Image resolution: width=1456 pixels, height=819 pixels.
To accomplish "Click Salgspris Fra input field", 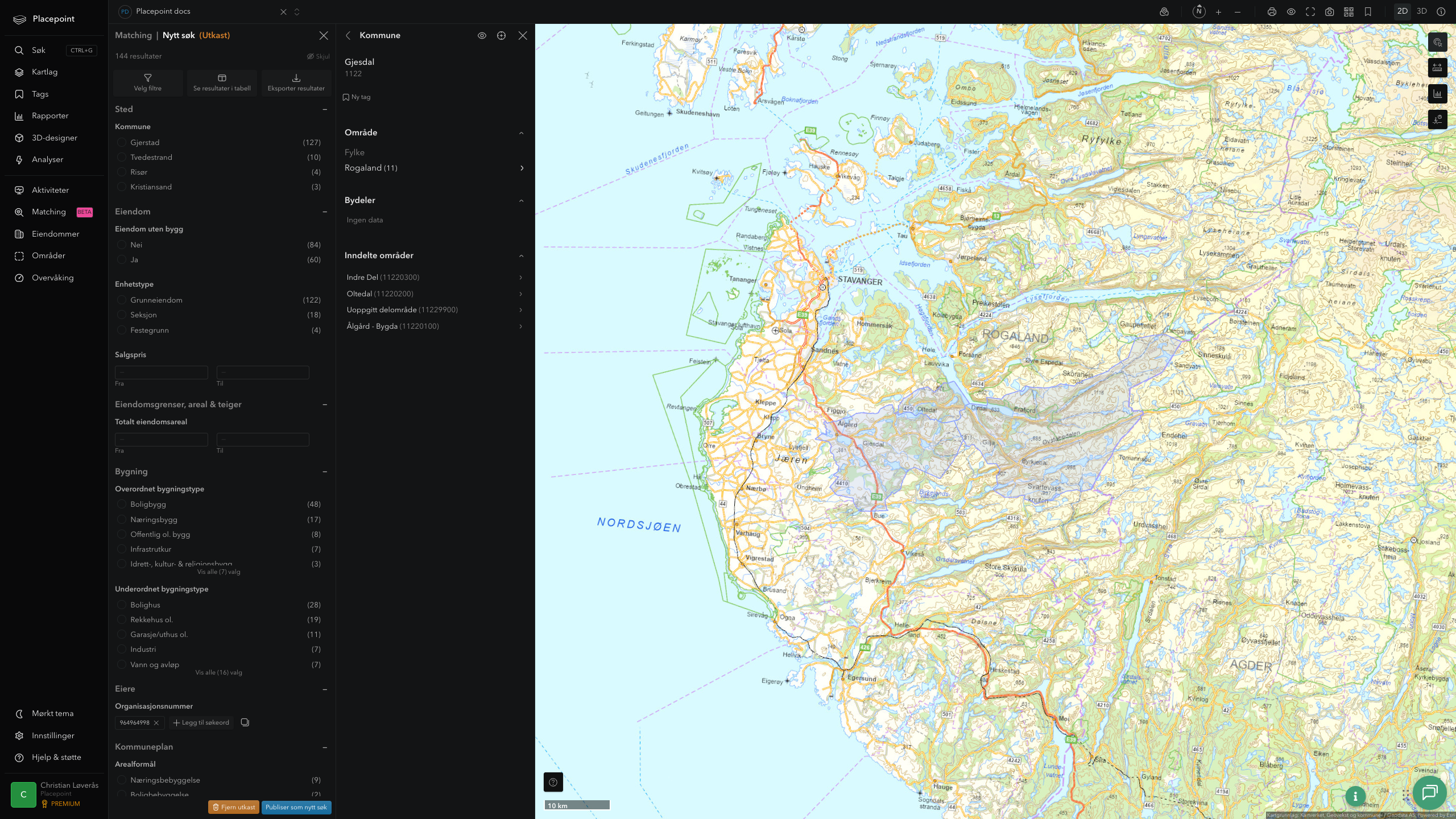I will coord(162,373).
